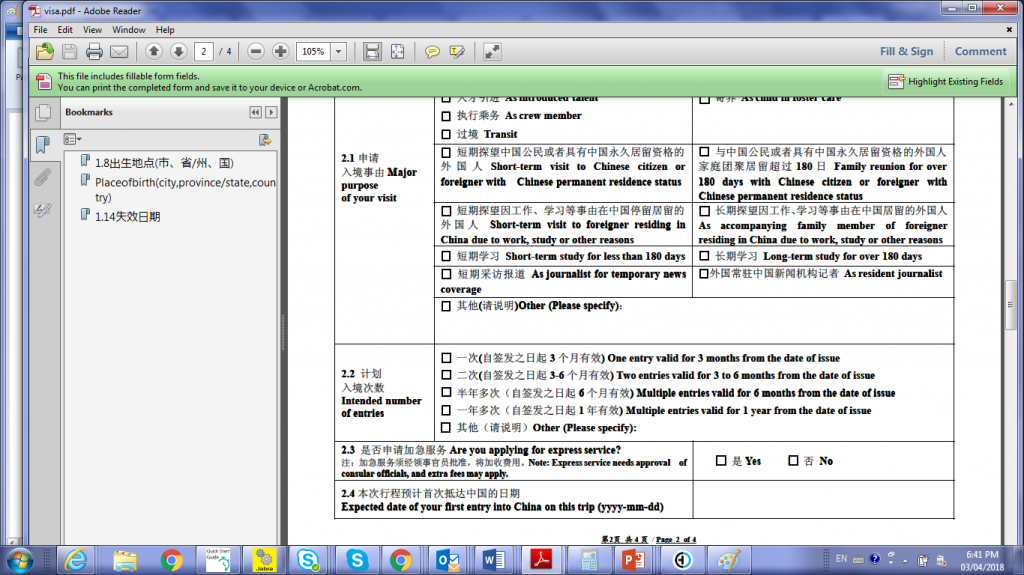Open the View menu

[x=92, y=30]
